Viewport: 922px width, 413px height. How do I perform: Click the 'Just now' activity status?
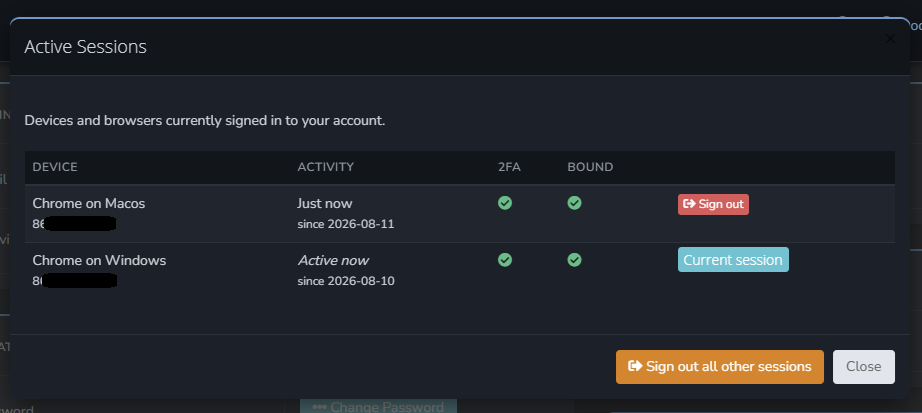[325, 203]
